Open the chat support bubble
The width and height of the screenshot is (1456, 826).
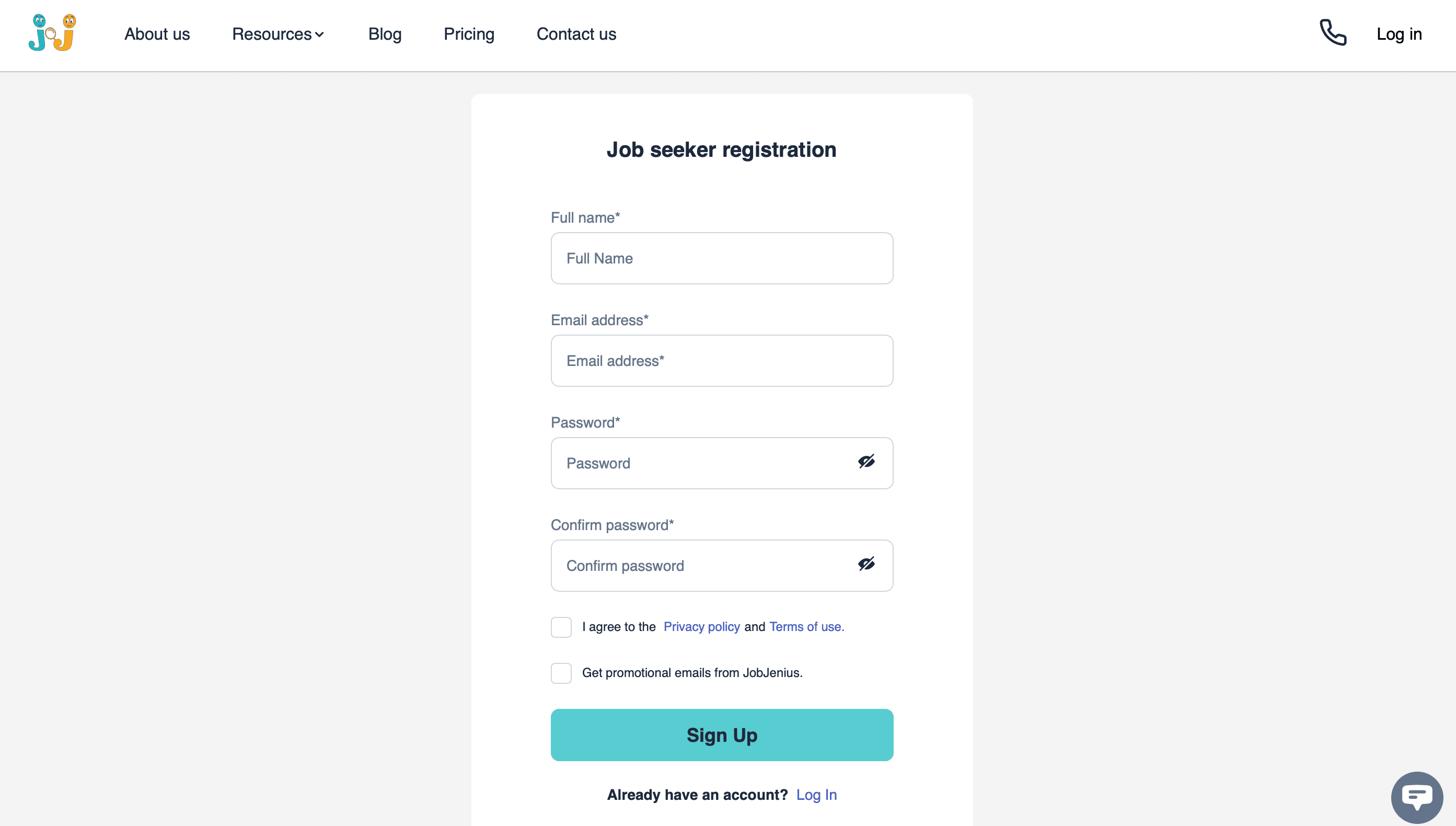pyautogui.click(x=1417, y=797)
